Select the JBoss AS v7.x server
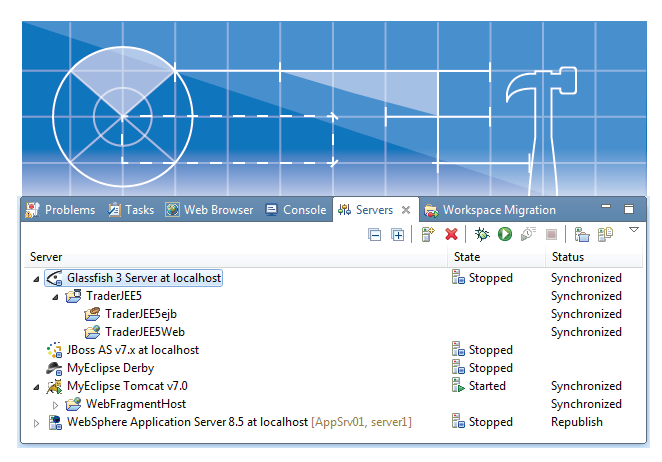662x462 pixels. point(132,350)
